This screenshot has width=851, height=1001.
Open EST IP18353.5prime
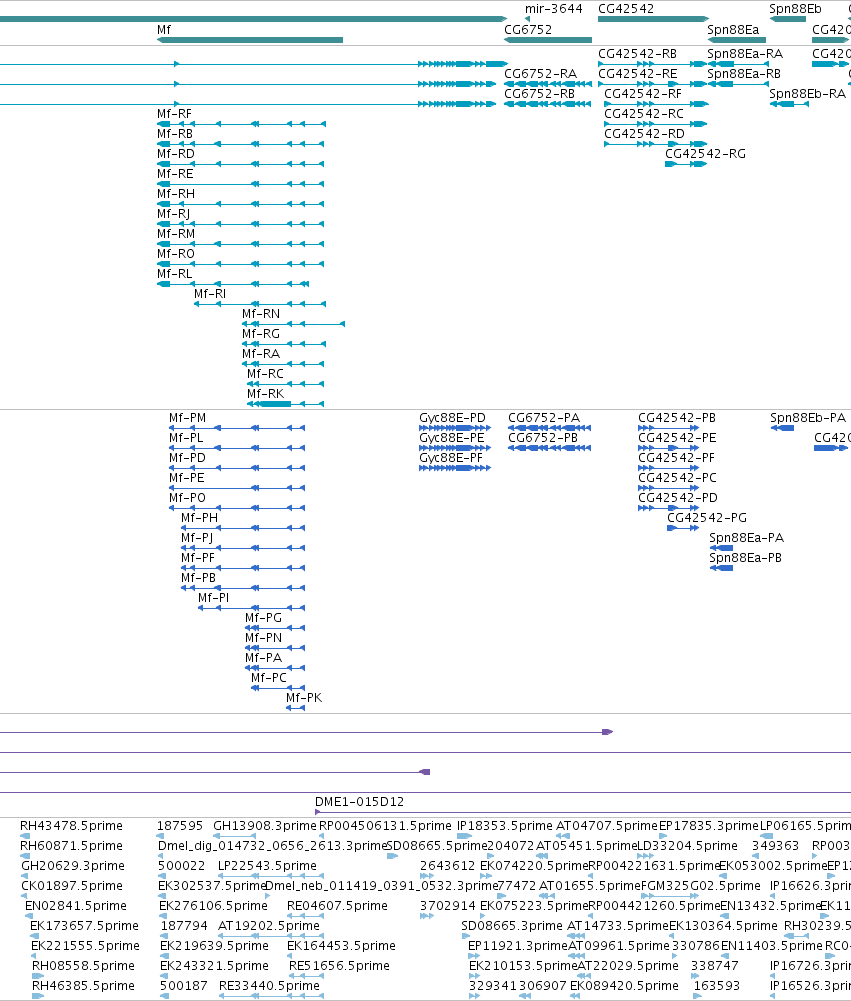505,825
